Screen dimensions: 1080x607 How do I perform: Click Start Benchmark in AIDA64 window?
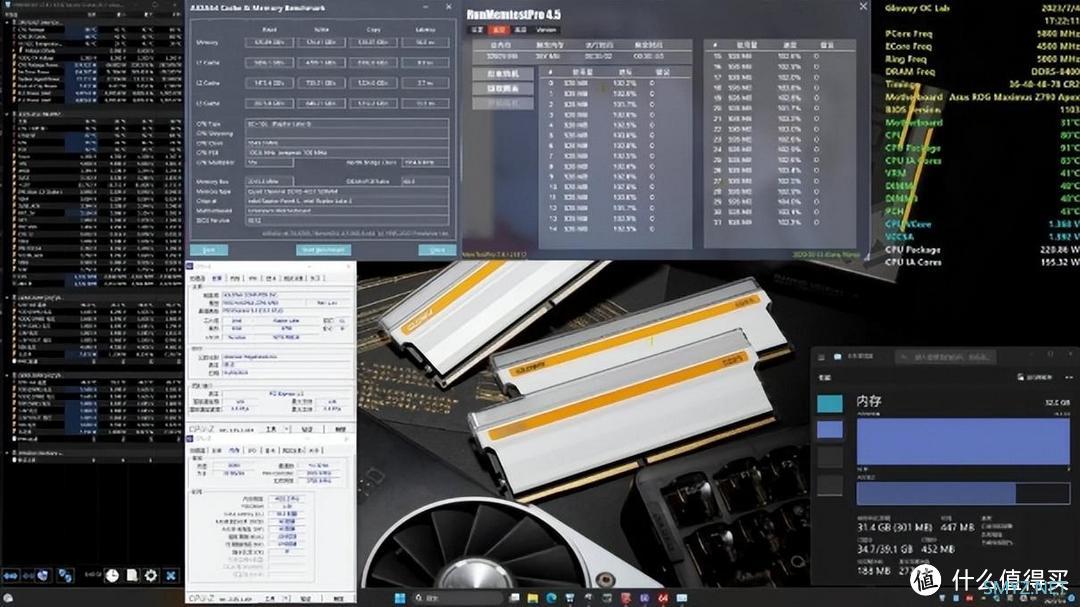pos(323,249)
